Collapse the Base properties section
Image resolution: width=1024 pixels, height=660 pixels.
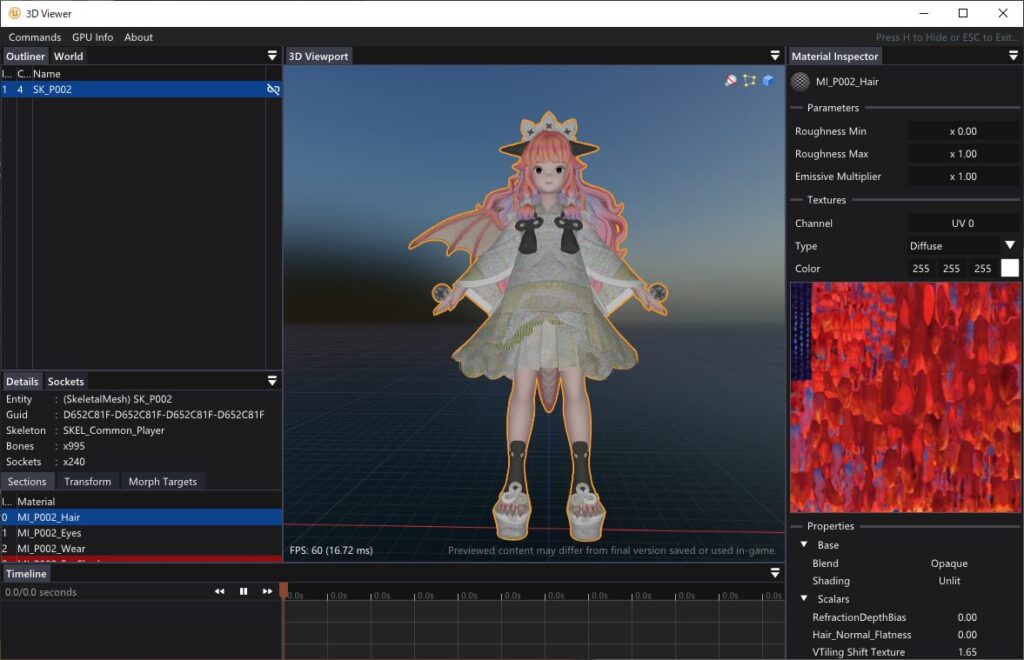(x=804, y=544)
